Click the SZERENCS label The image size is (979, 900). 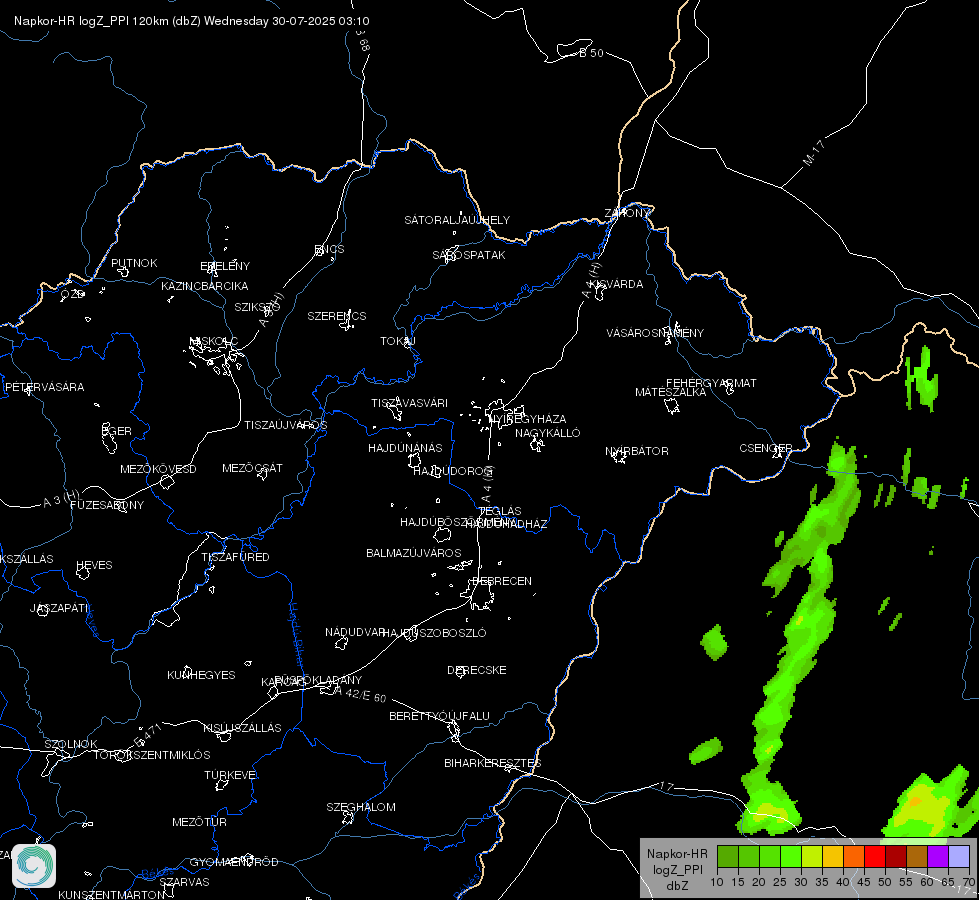coord(337,316)
